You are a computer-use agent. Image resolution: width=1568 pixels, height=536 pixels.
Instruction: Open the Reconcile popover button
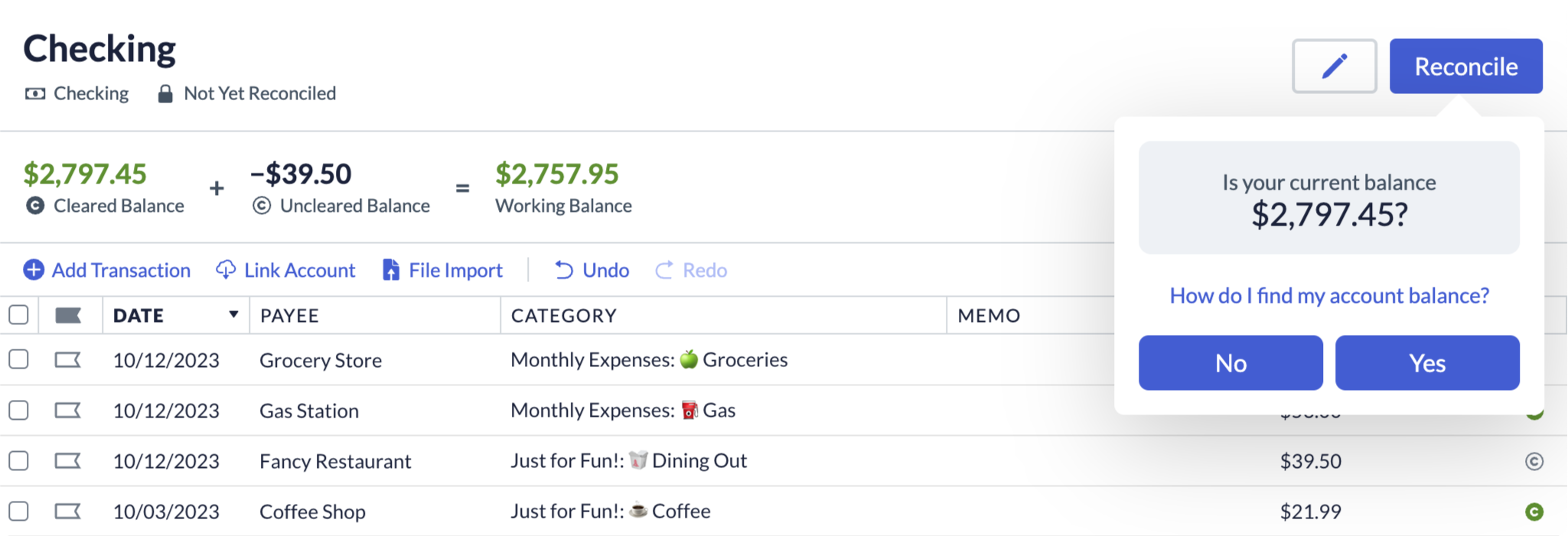1465,67
